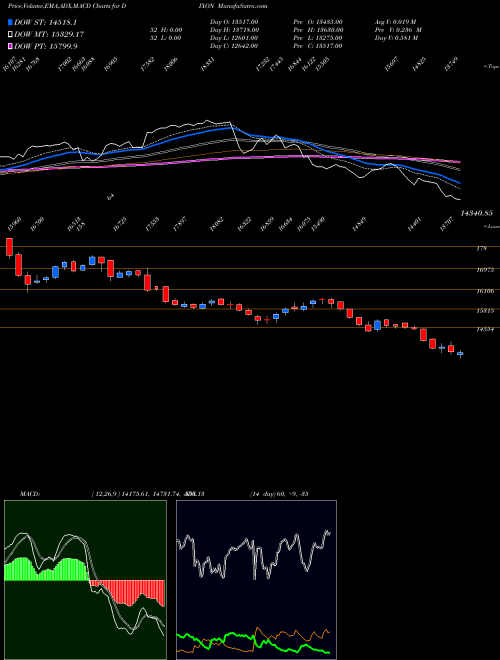The width and height of the screenshot is (500, 660).
Task: Click the '(14 day) 60, +9, -35' ADX text
Action: (279, 494)
